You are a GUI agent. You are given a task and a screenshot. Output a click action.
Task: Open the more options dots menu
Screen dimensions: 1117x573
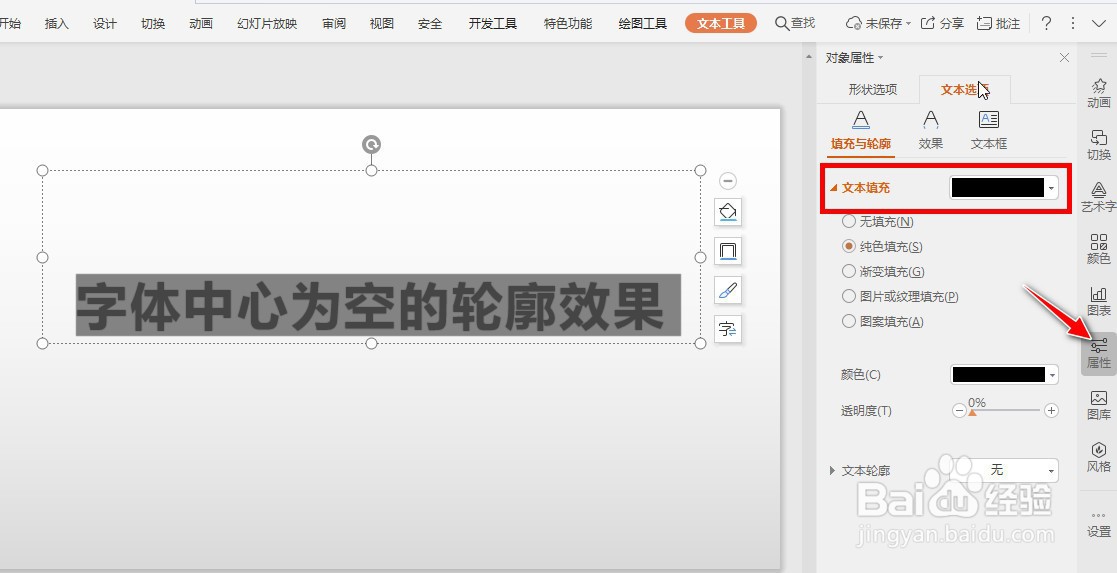tap(1073, 24)
